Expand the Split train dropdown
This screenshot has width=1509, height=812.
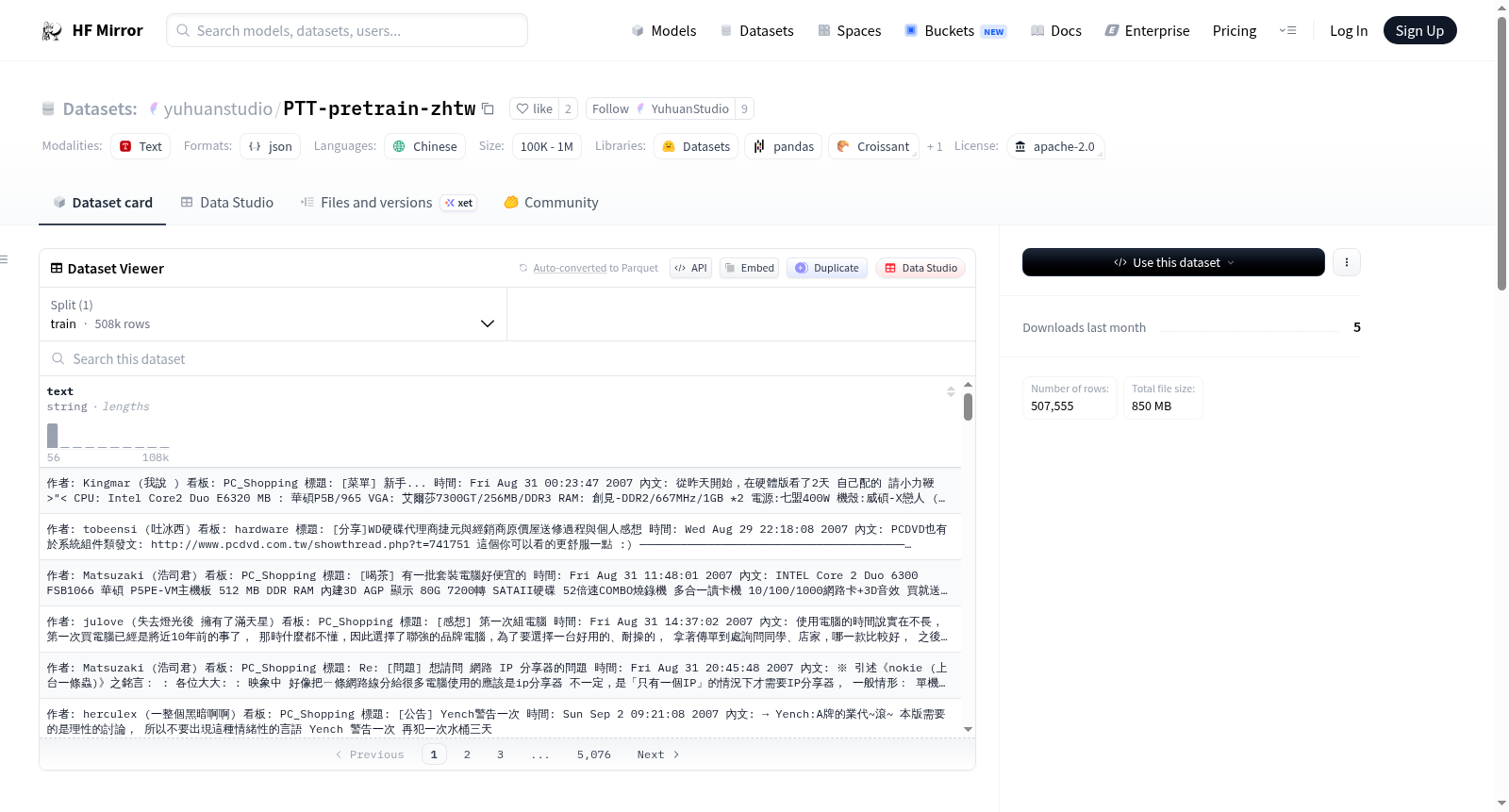coord(274,314)
